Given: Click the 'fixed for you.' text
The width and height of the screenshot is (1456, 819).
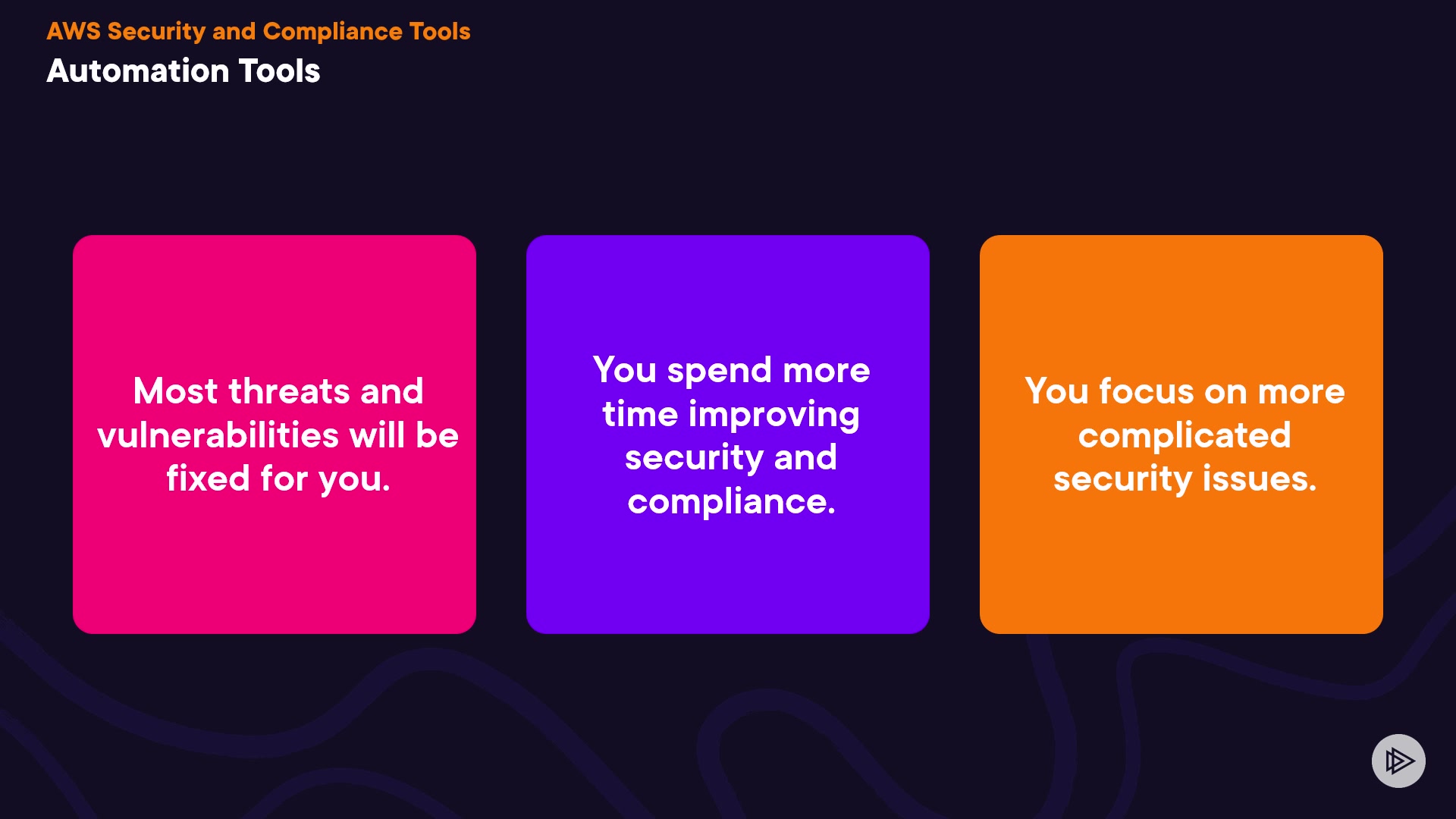Looking at the screenshot, I should [278, 479].
